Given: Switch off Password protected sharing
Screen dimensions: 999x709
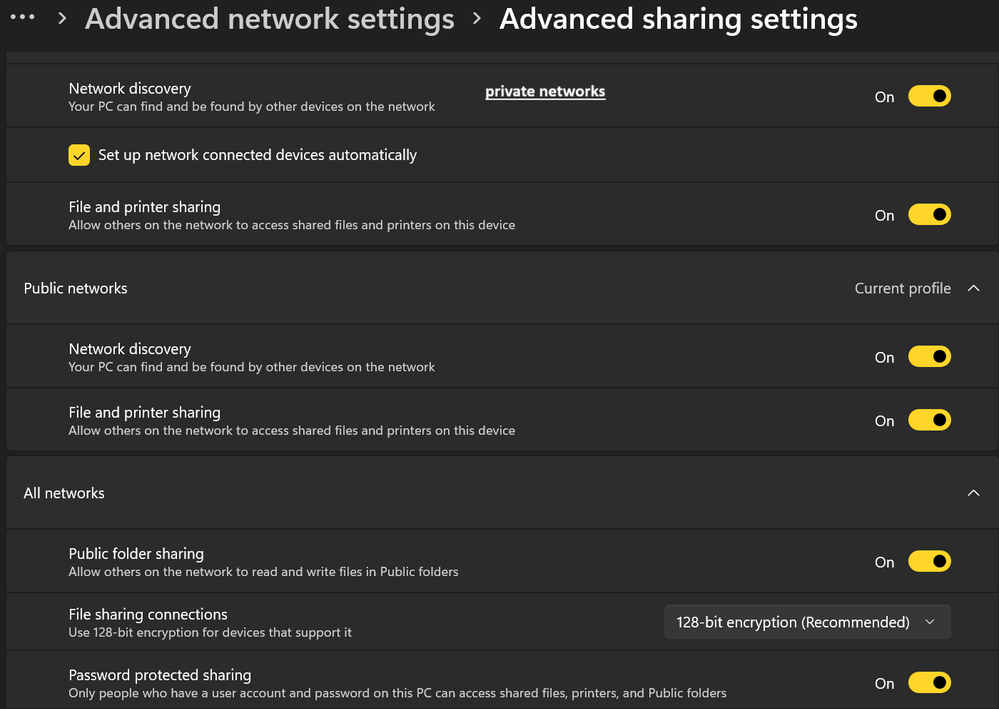Looking at the screenshot, I should pos(929,683).
